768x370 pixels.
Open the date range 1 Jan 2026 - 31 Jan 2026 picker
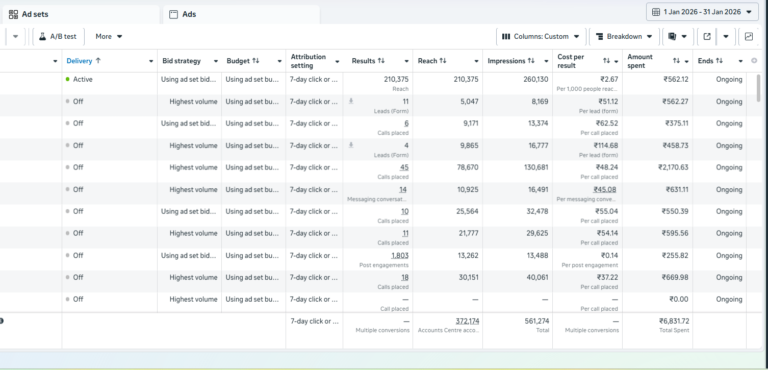703,12
